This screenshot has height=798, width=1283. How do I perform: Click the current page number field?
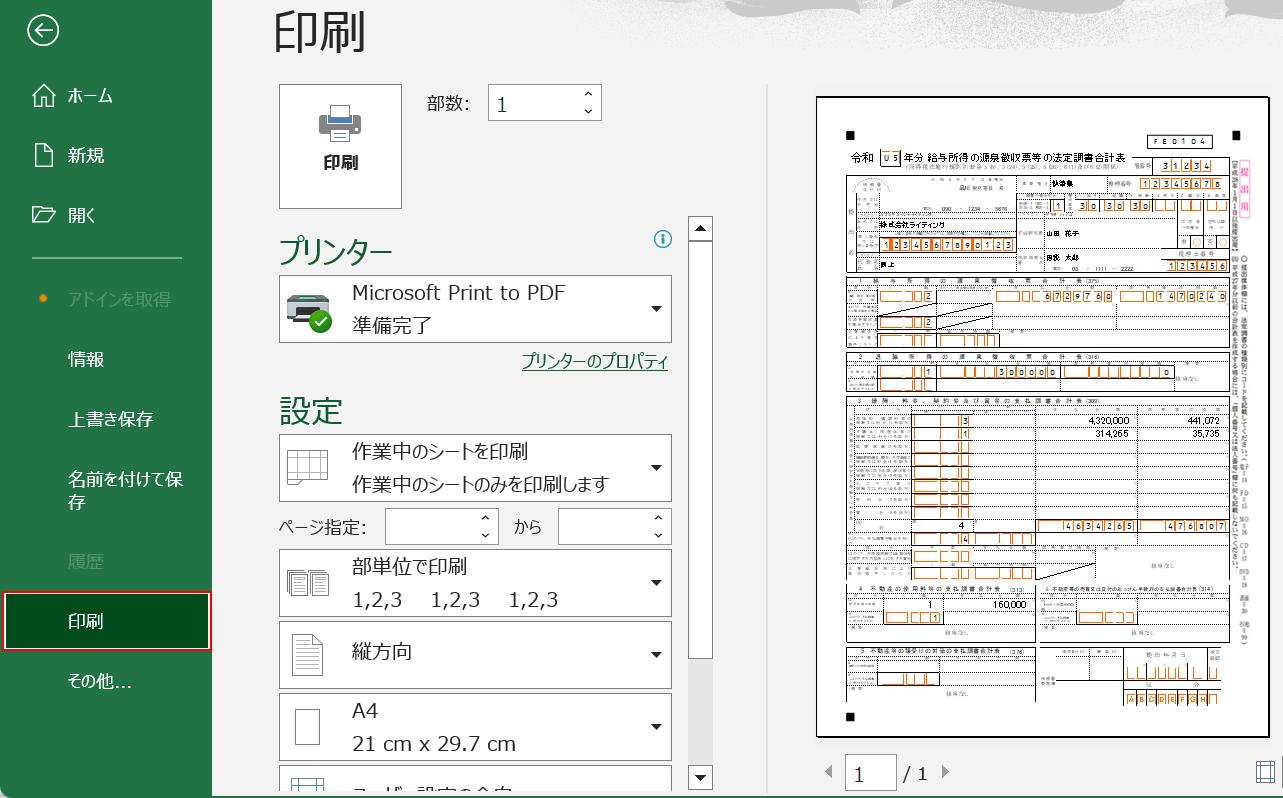tap(871, 773)
